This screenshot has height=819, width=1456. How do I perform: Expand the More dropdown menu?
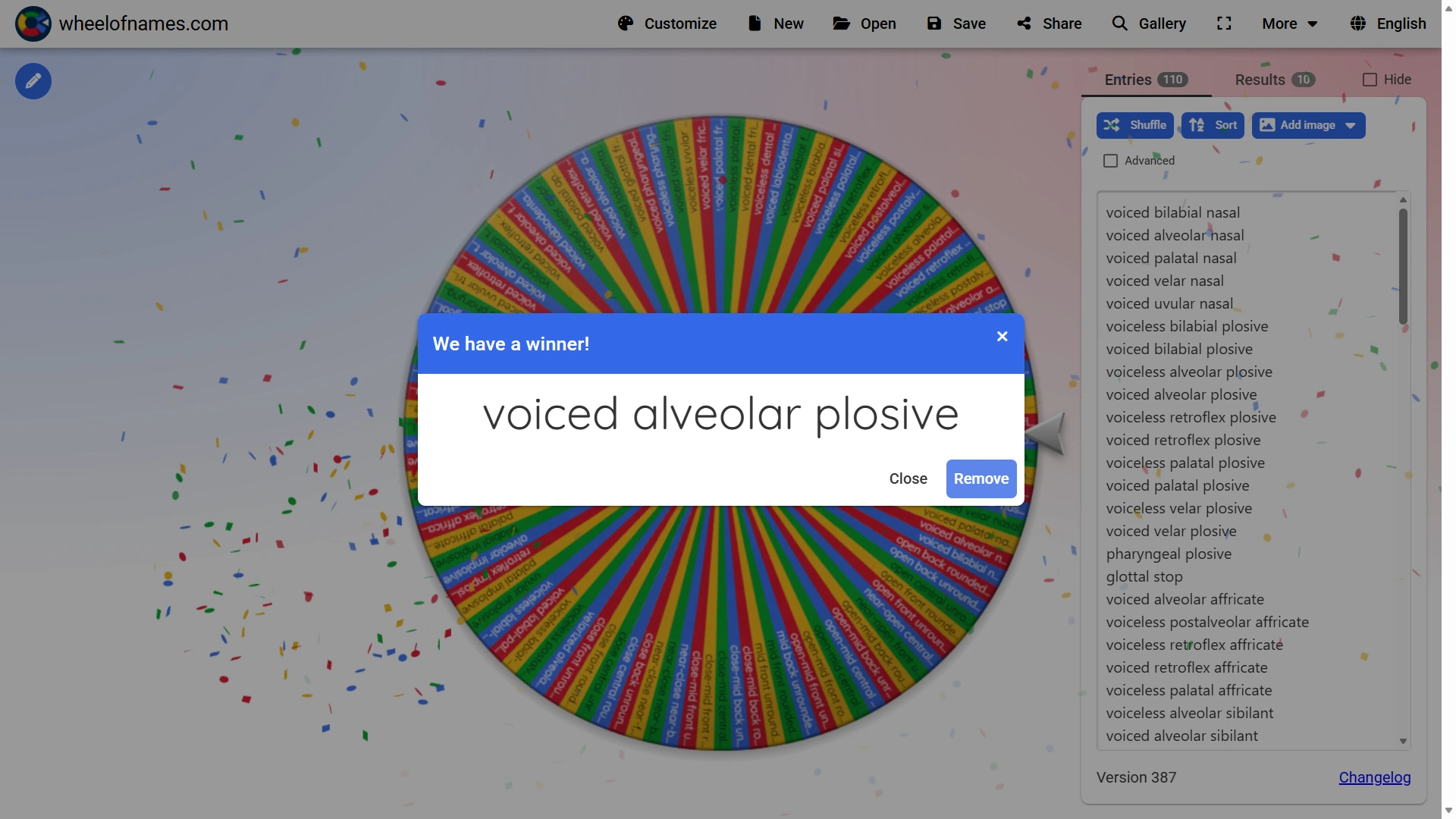click(1289, 24)
